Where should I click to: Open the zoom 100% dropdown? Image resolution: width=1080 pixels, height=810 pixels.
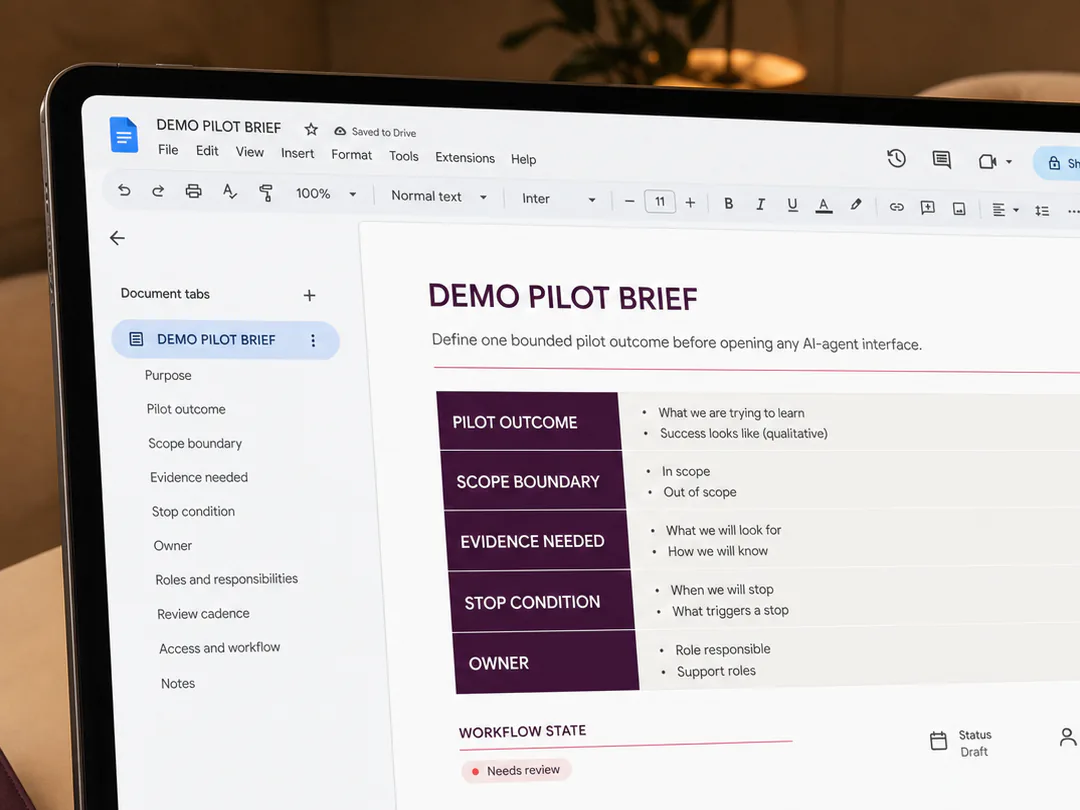[x=326, y=194]
